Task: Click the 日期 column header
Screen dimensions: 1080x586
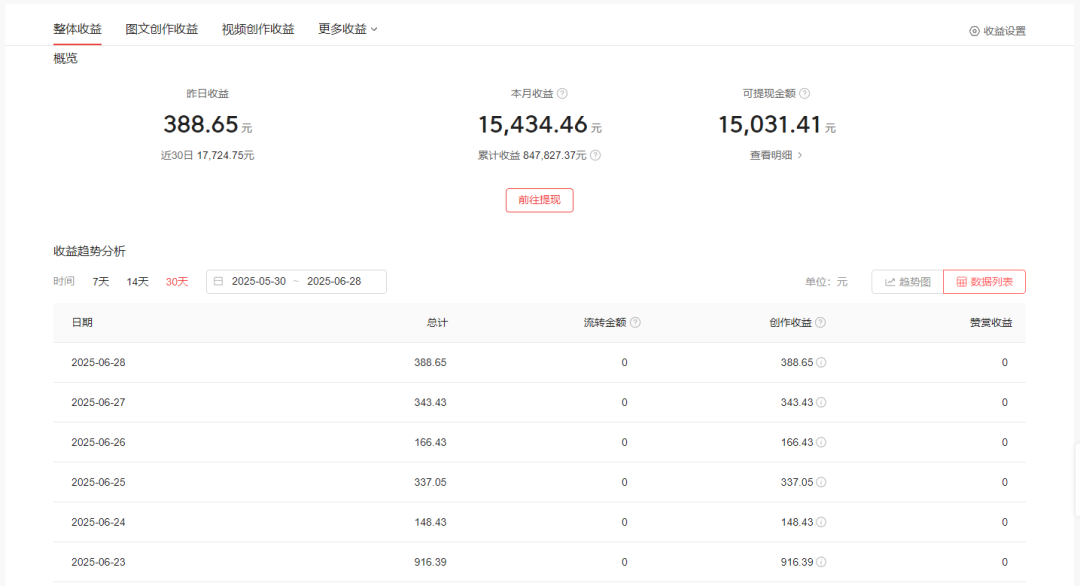Action: point(82,322)
